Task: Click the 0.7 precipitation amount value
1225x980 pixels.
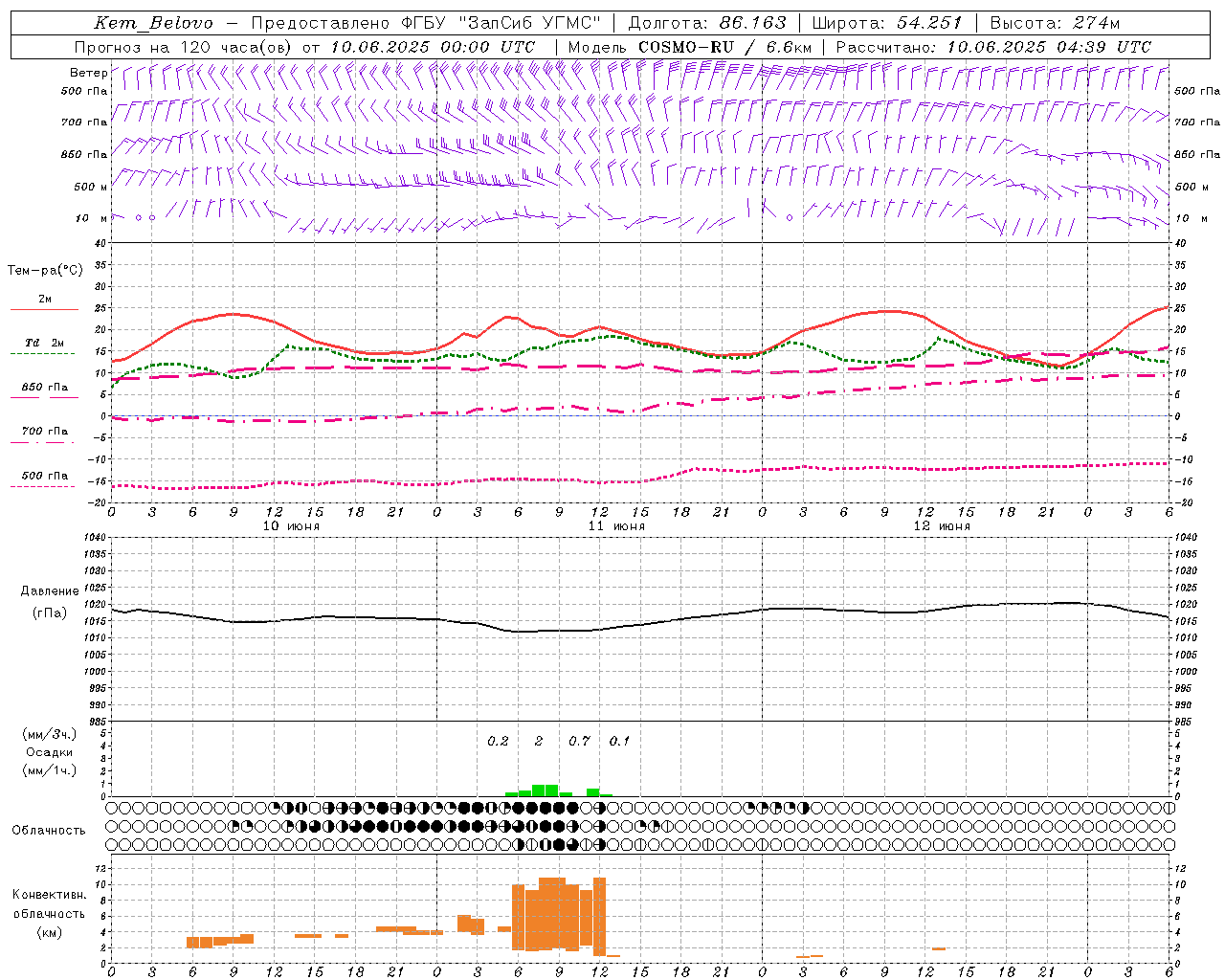Action: [579, 741]
